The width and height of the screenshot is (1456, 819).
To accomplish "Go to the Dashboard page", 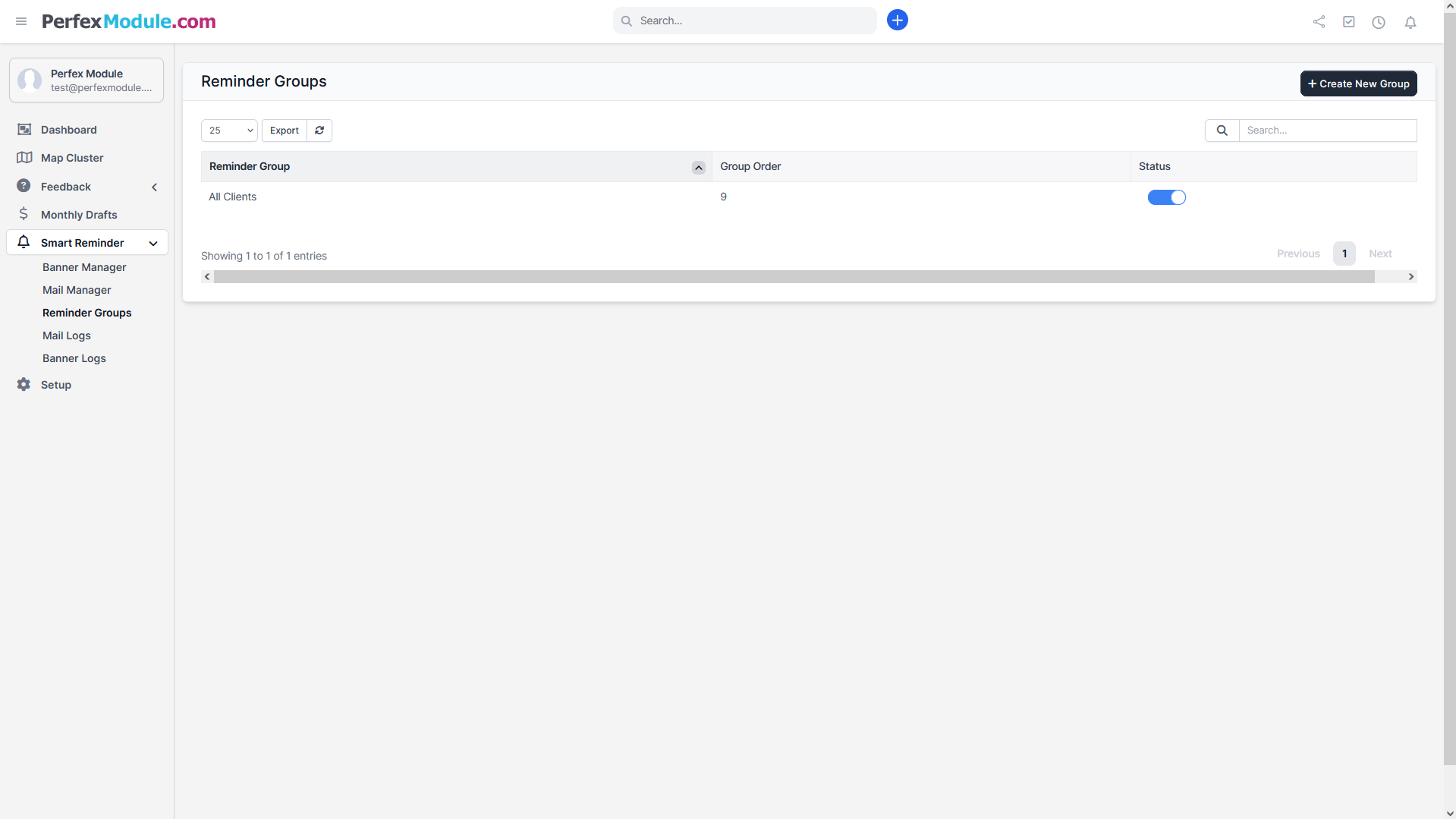I will pos(68,130).
